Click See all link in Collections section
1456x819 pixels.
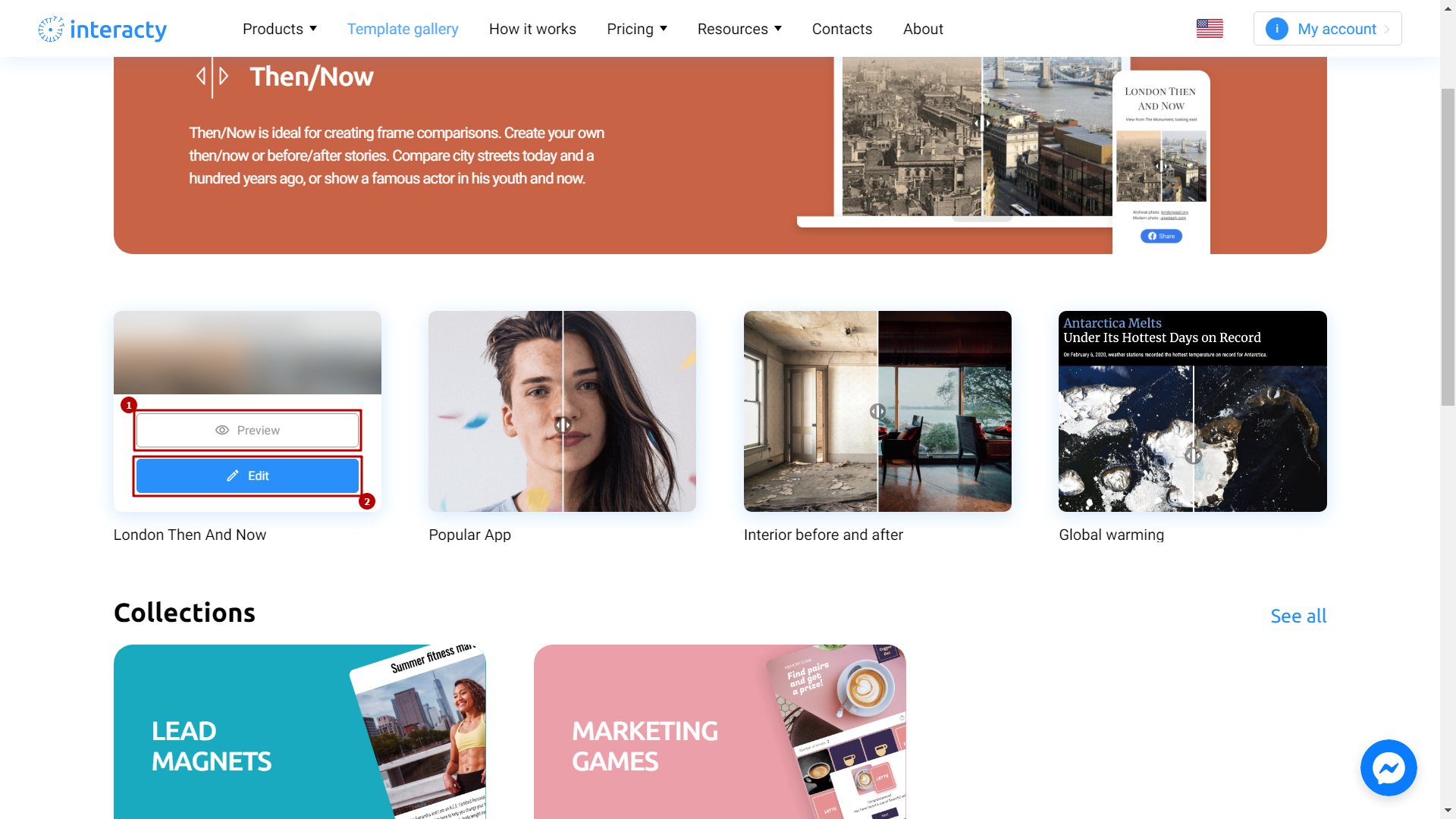pos(1298,615)
